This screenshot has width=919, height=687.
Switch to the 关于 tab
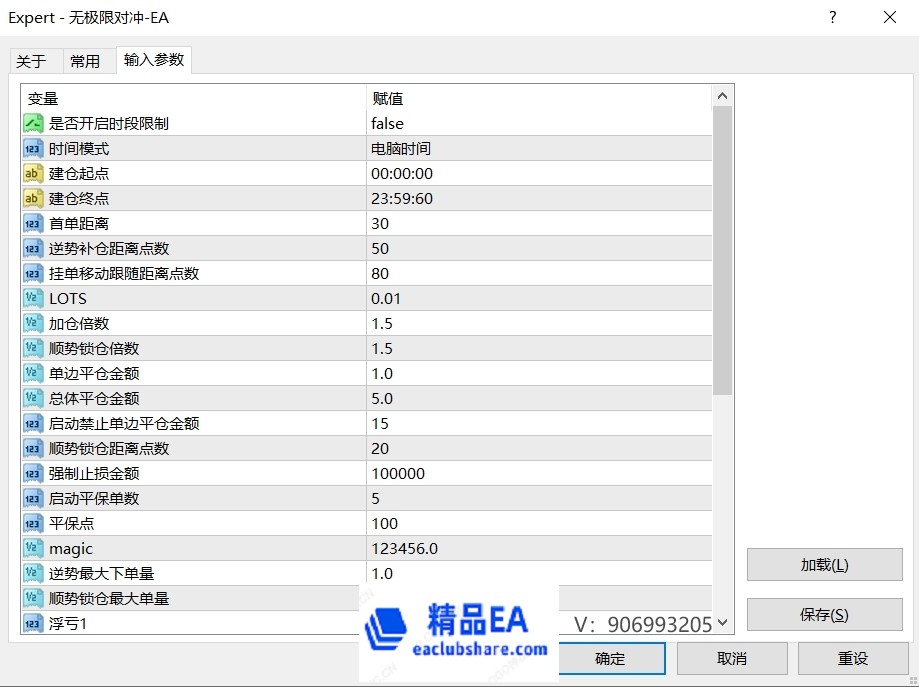point(35,60)
